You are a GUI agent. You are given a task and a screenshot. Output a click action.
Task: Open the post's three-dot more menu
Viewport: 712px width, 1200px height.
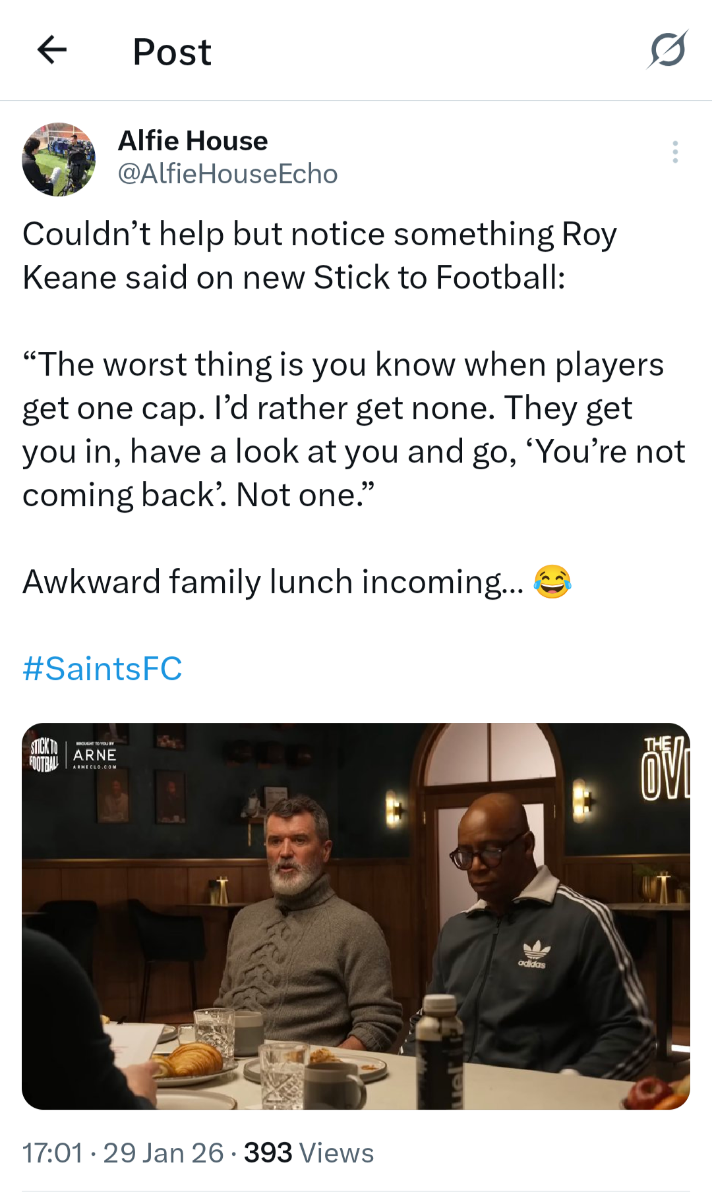pos(675,152)
